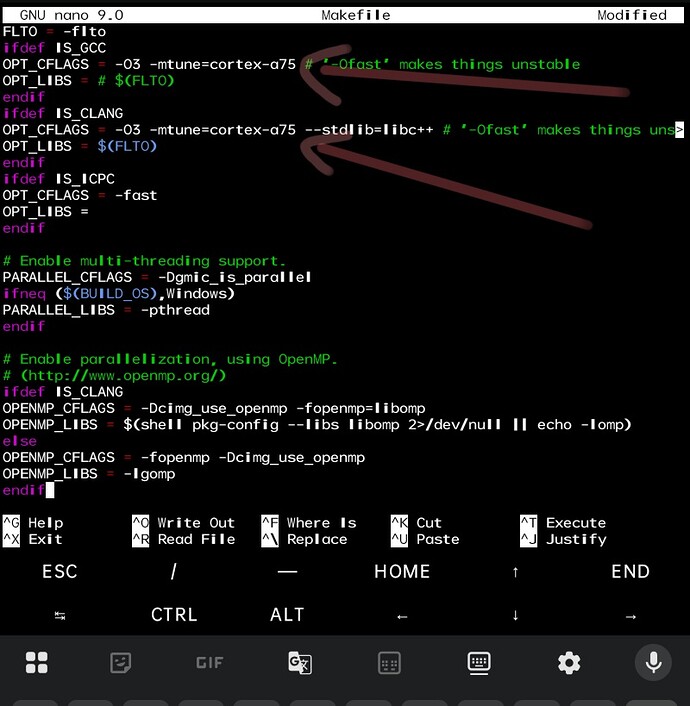Screen dimensions: 690x706
Task: Click '# Enable multi-threading support.' comment
Action: tap(144, 261)
